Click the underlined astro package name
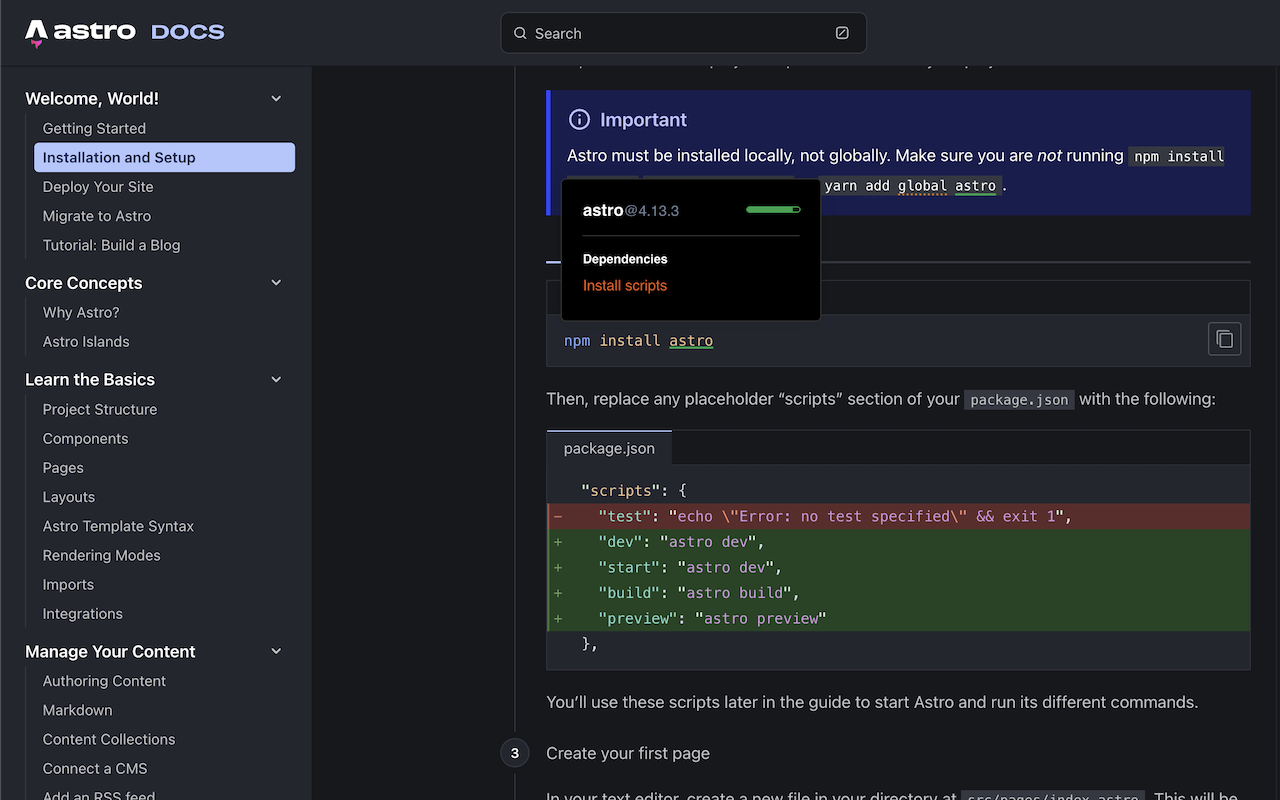Viewport: 1280px width, 800px height. click(x=691, y=341)
